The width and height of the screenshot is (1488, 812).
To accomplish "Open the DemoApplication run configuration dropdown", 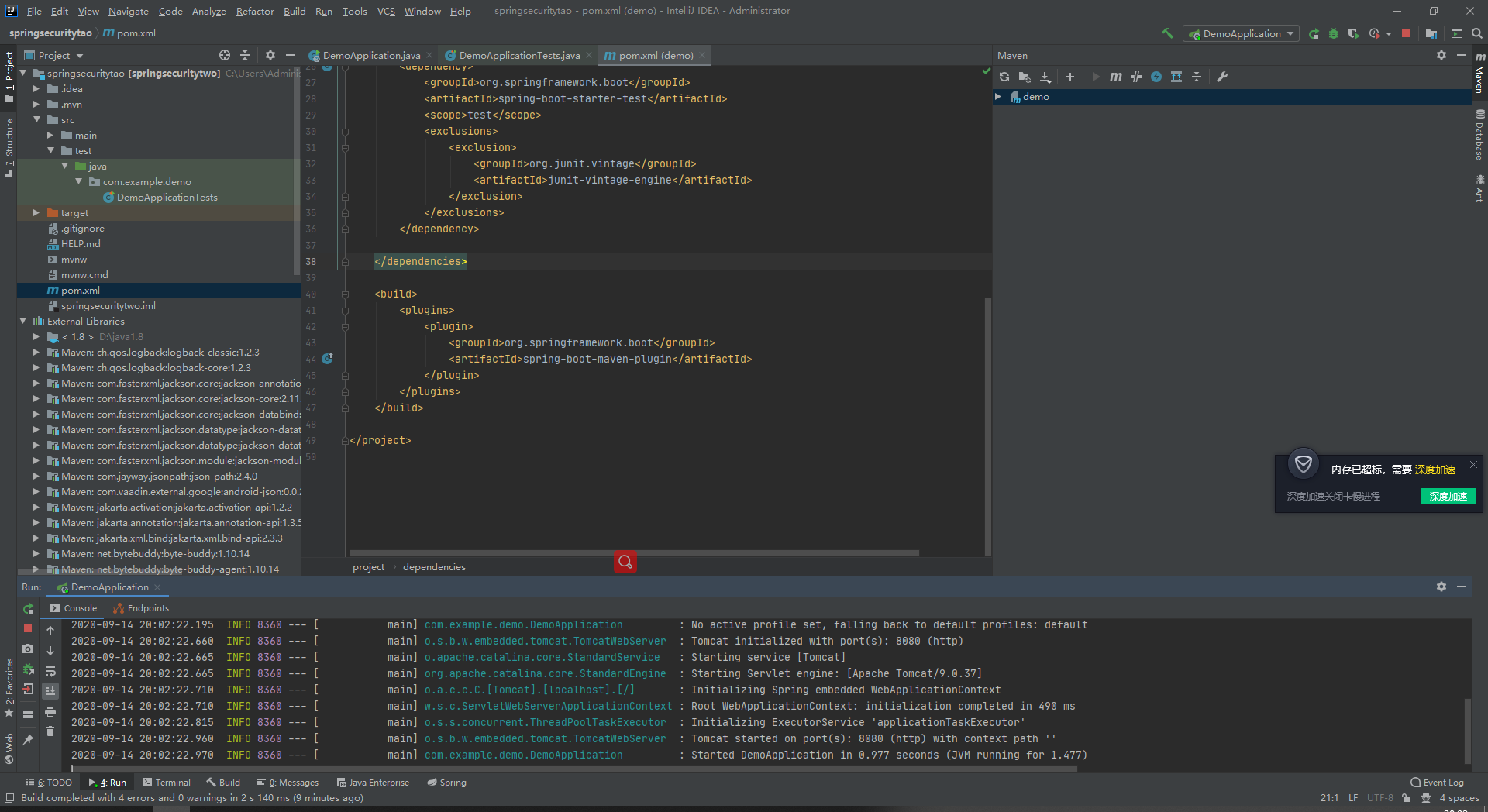I will pyautogui.click(x=1241, y=33).
